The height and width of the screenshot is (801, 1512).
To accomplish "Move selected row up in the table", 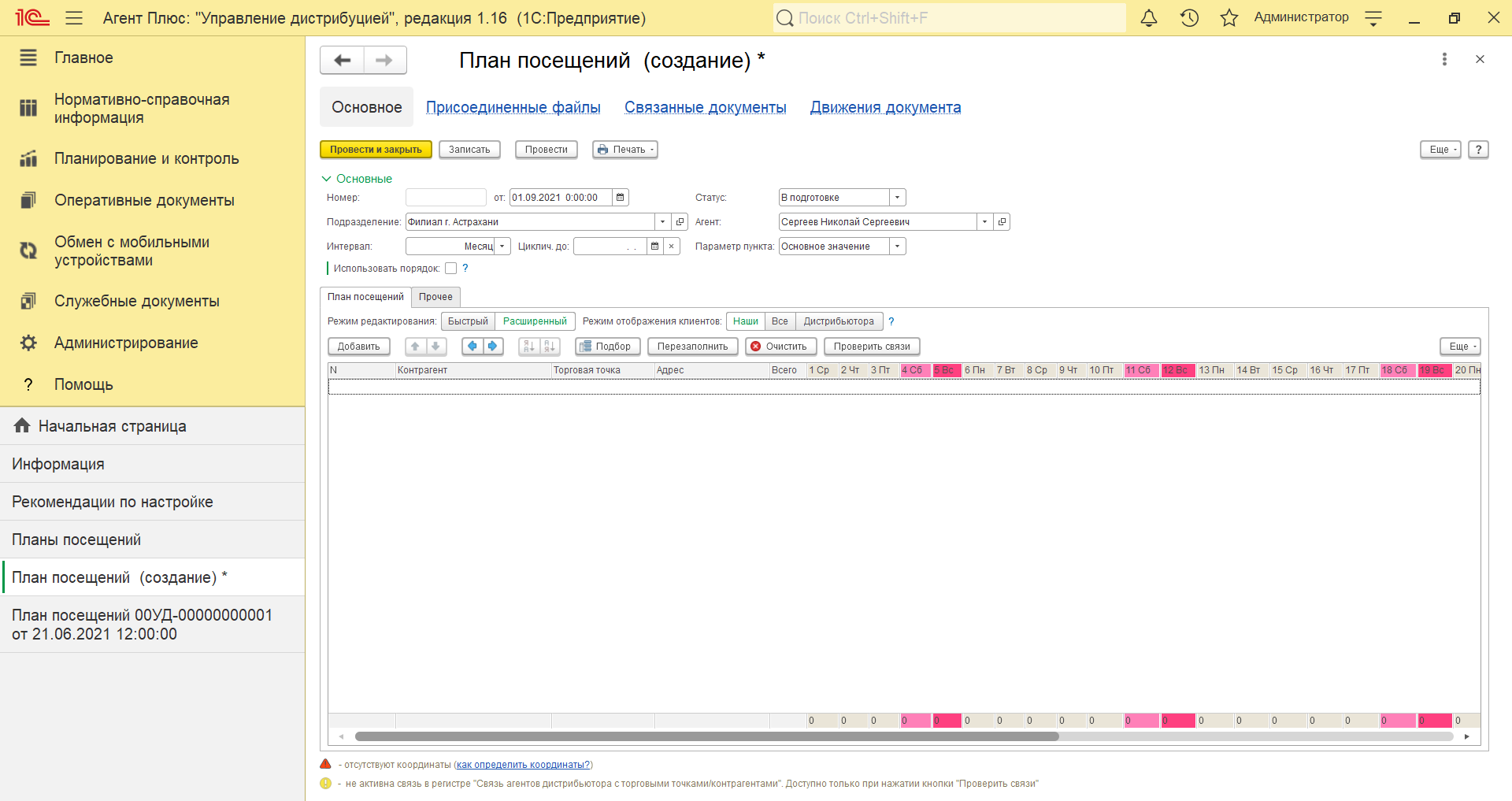I will tap(415, 347).
